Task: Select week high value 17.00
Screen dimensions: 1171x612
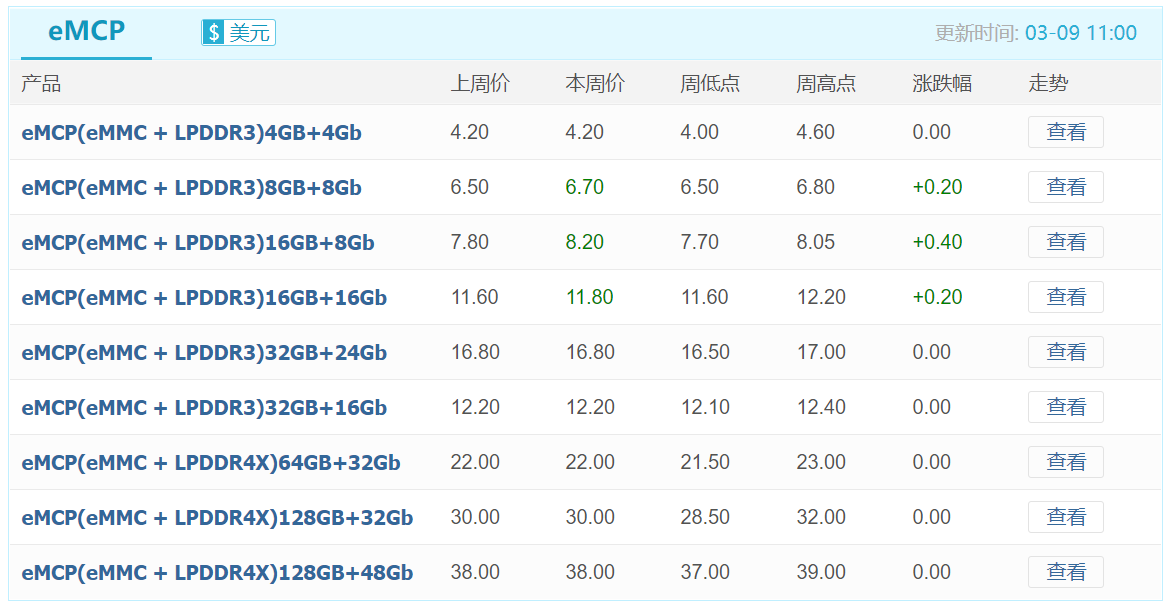Action: tap(821, 352)
